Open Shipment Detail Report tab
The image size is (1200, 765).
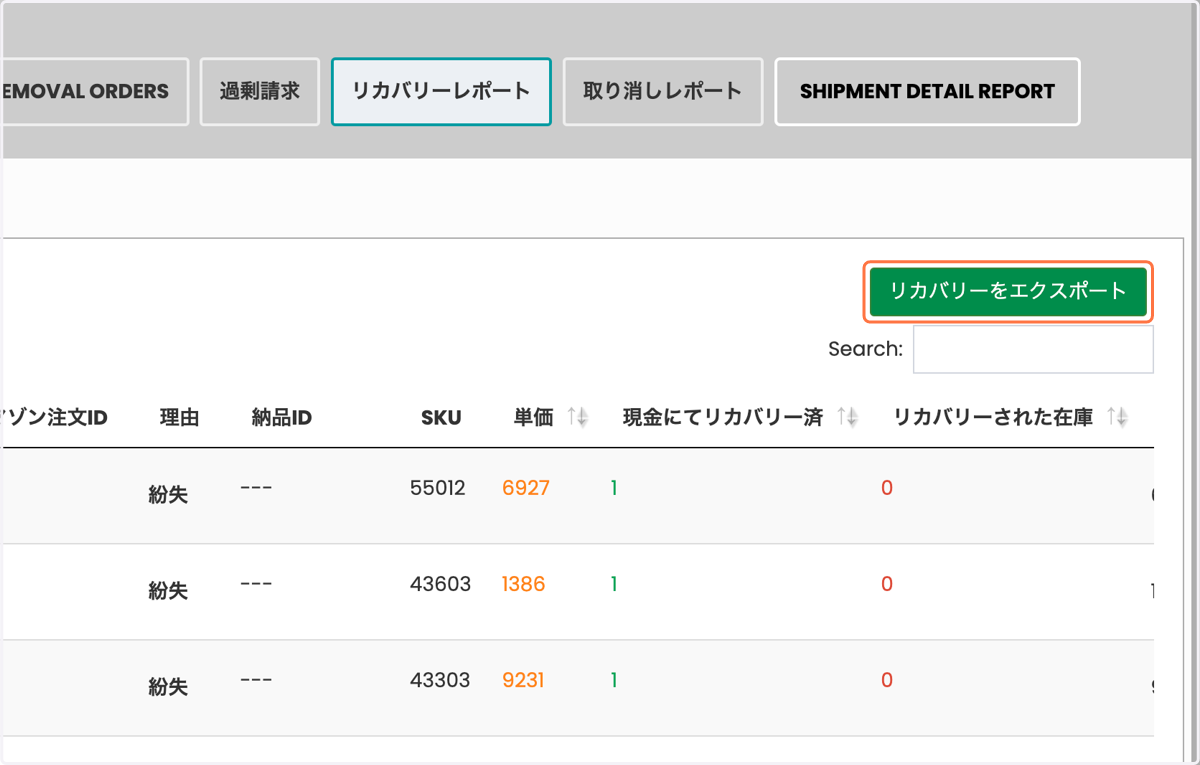tap(927, 92)
